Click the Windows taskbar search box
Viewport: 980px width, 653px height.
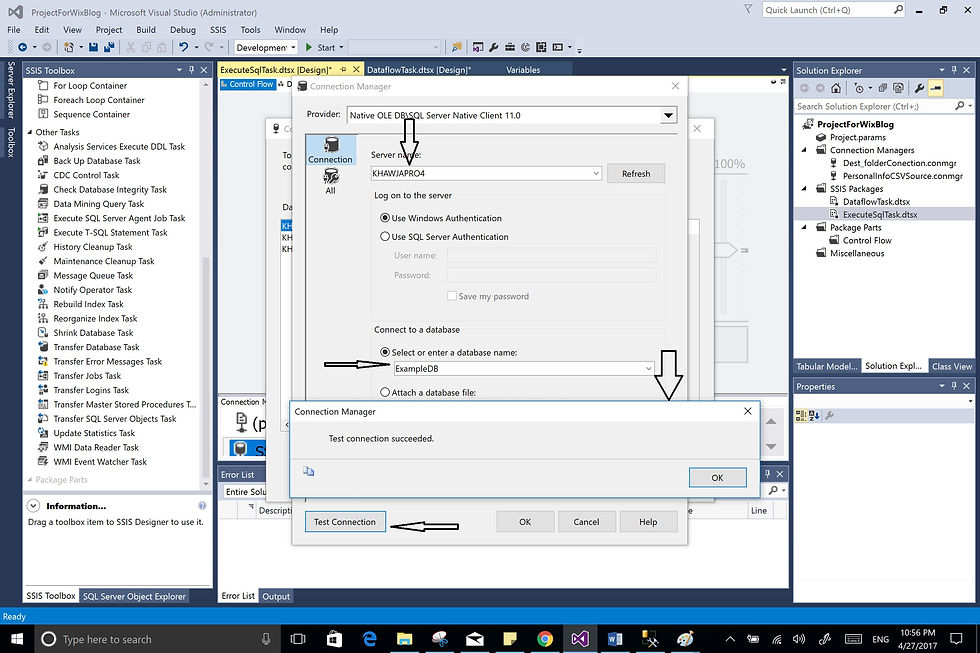pos(156,639)
